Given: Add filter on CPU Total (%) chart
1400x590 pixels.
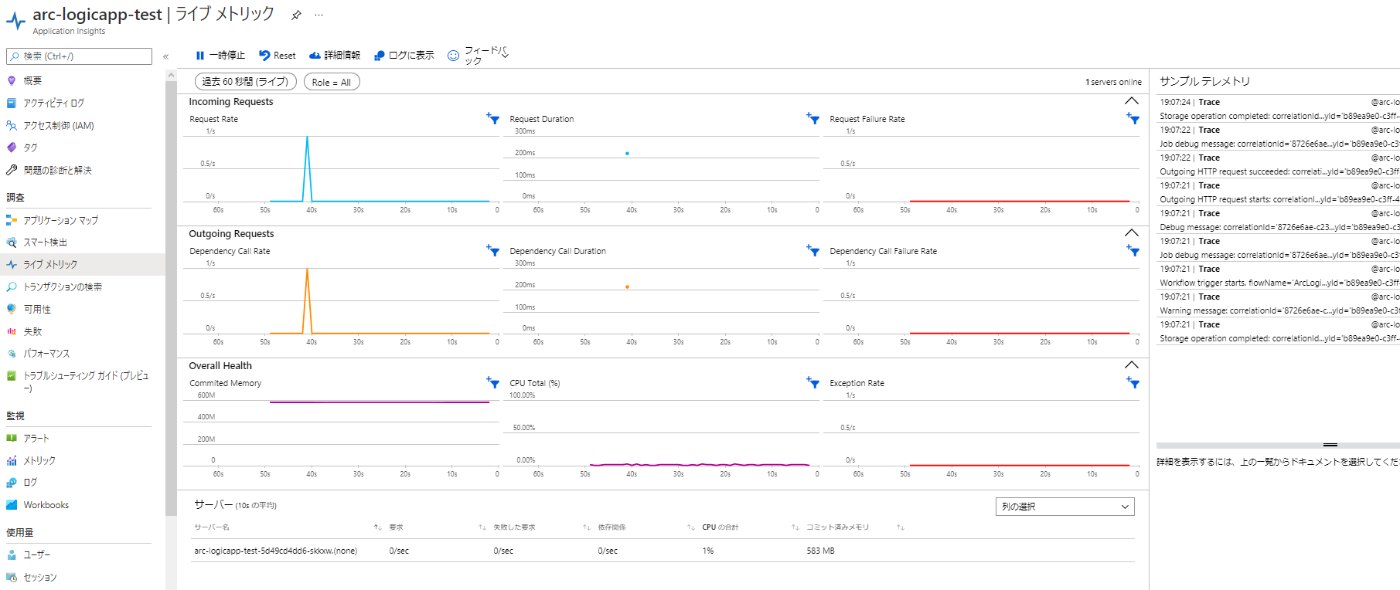Looking at the screenshot, I should coord(812,382).
